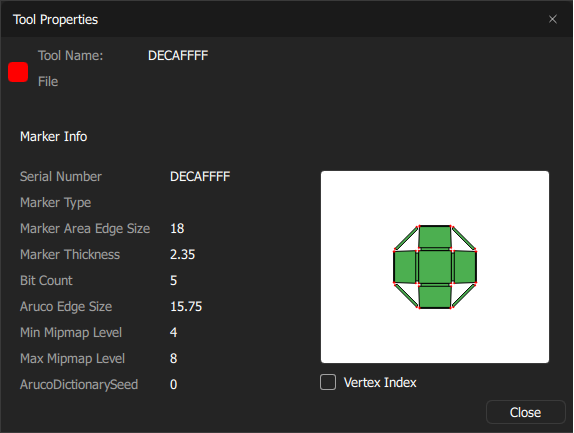Enable the Vertex Index checkbox
The width and height of the screenshot is (574, 433).
point(328,382)
